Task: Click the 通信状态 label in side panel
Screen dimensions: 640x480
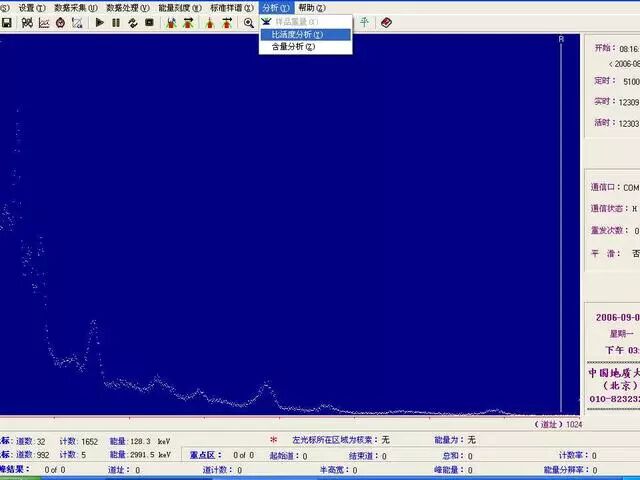Action: point(609,209)
